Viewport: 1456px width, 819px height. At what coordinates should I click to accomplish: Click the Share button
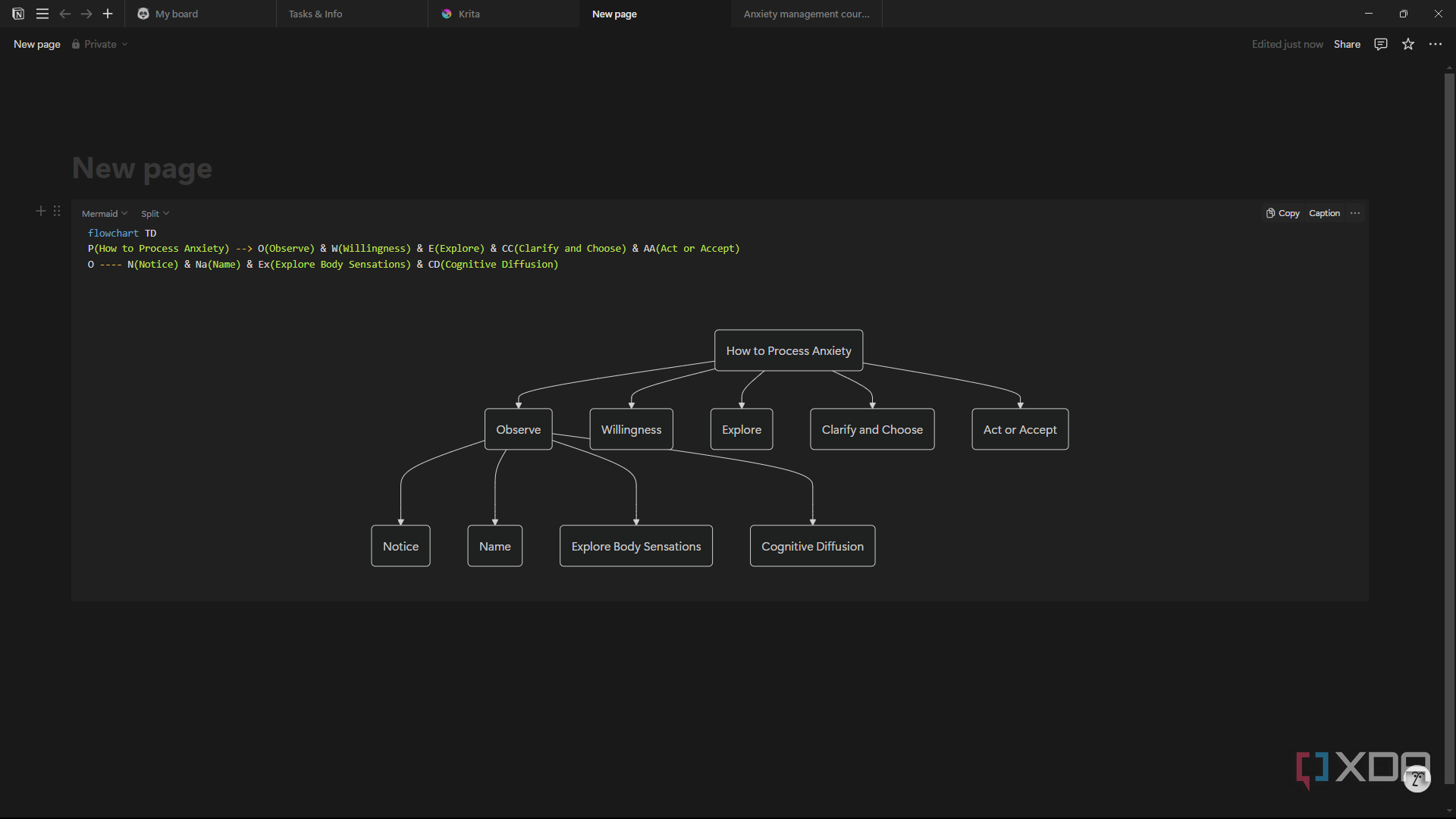(x=1347, y=44)
